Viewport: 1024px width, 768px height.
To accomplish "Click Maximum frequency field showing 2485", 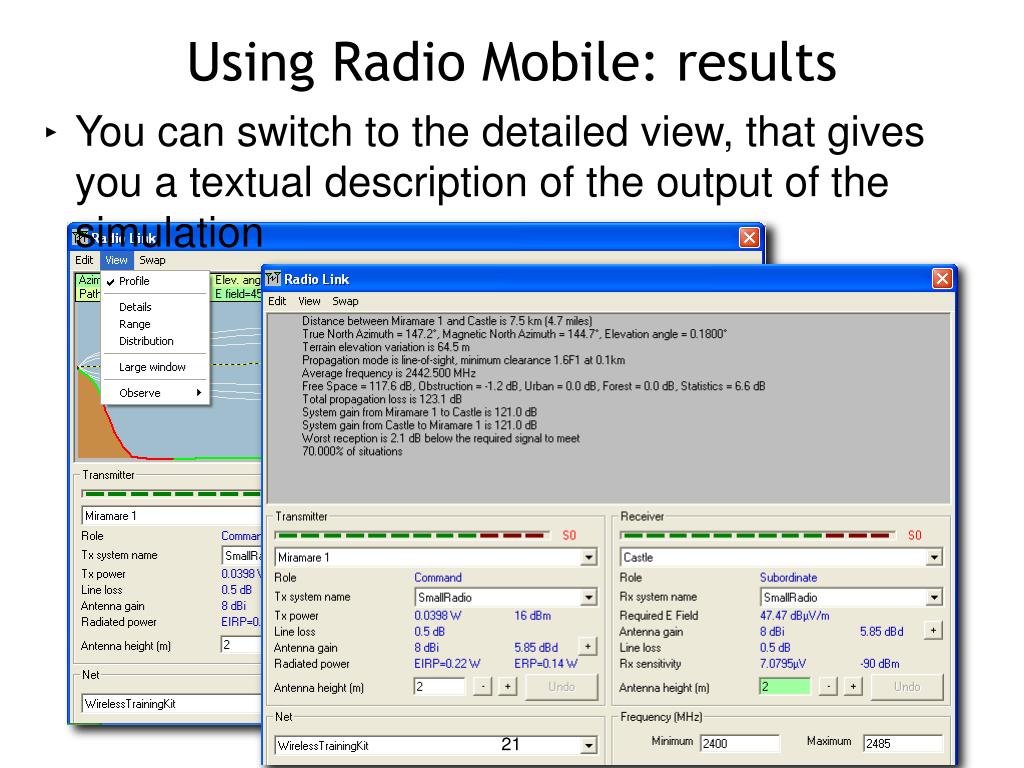I will tap(903, 743).
